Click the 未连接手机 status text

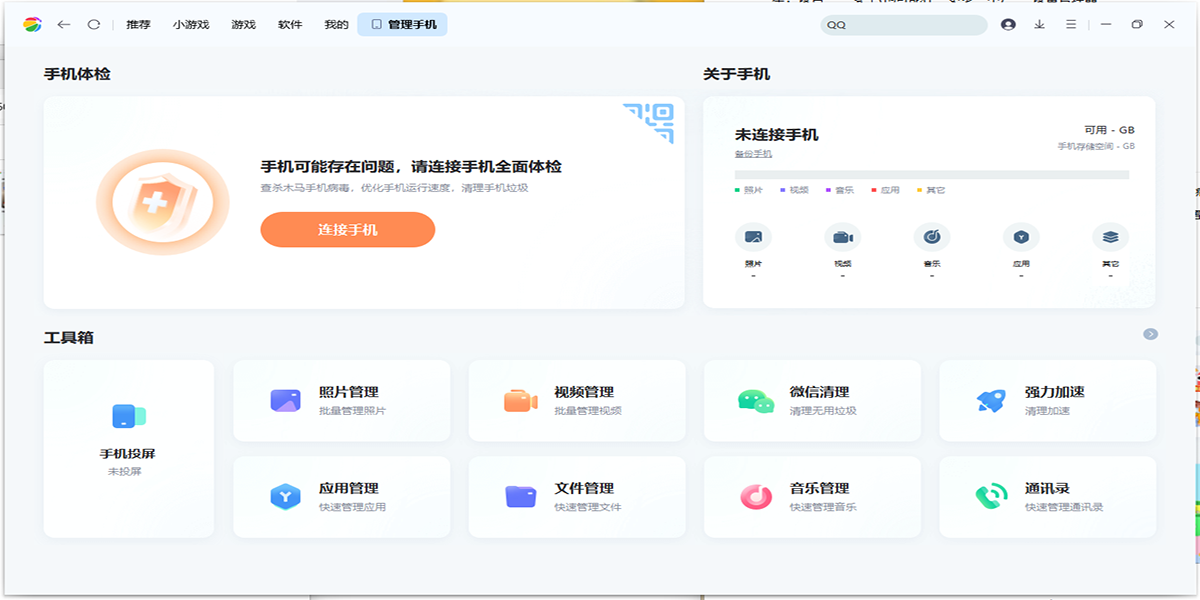(x=777, y=135)
